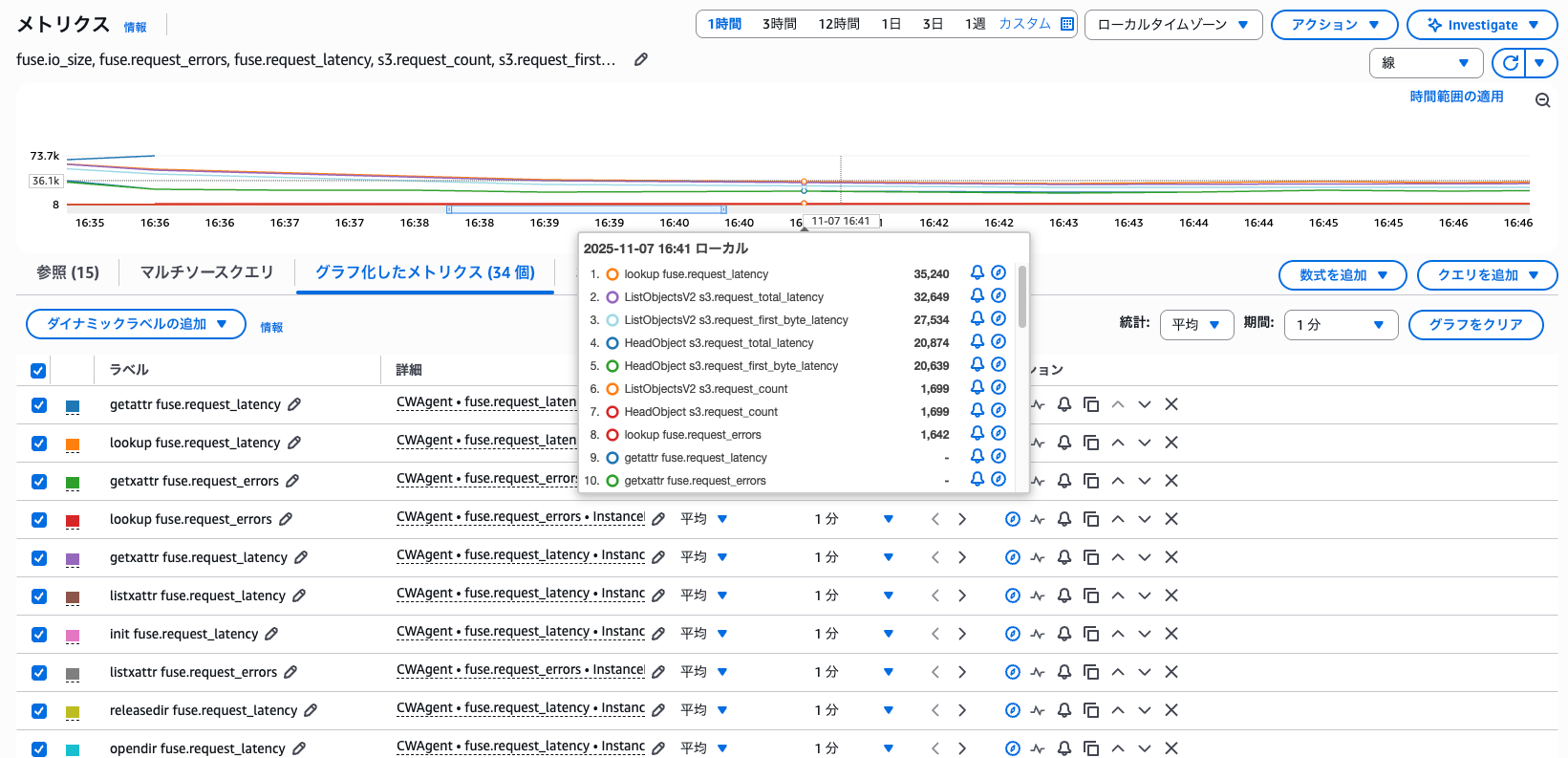The height and width of the screenshot is (758, 1568).
Task: Select the 12時間 time range
Action: 839,24
